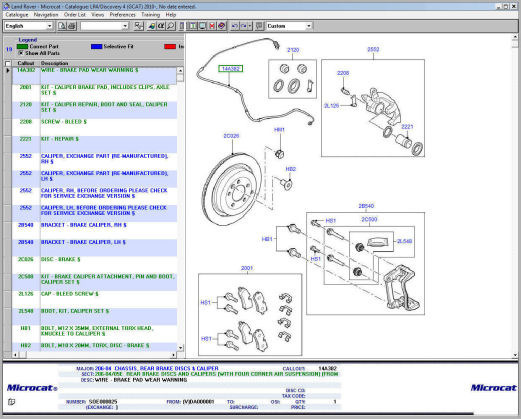Click callout 2221 beside the piston
521x419 pixels.
click(407, 127)
